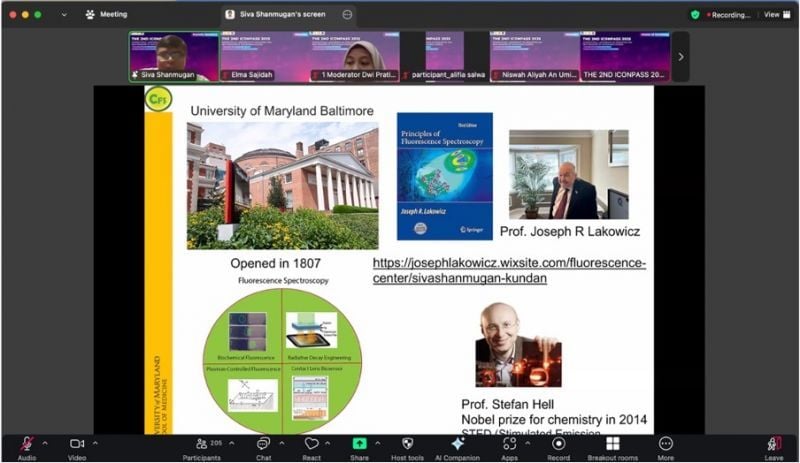Click the More options button

click(x=665, y=444)
